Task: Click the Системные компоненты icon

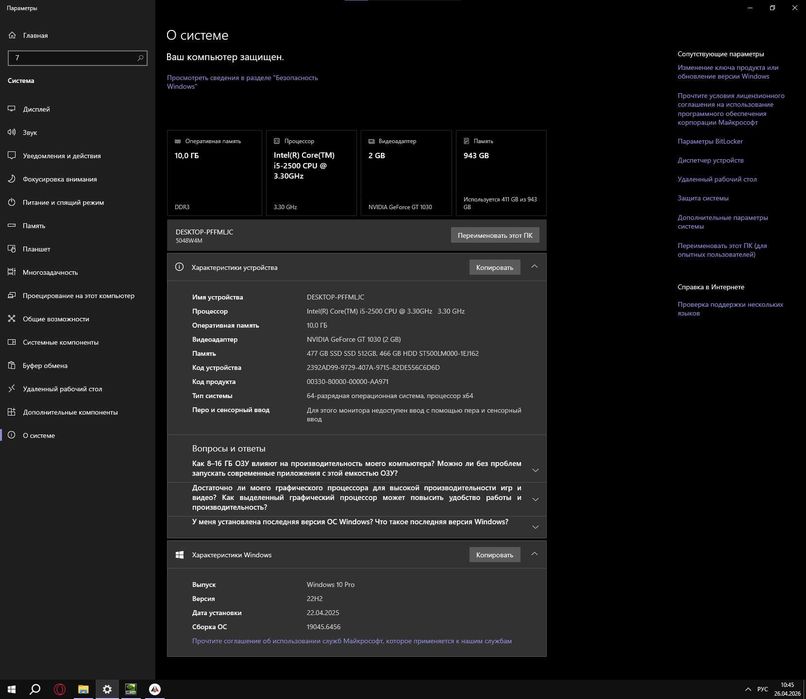Action: [x=12, y=342]
